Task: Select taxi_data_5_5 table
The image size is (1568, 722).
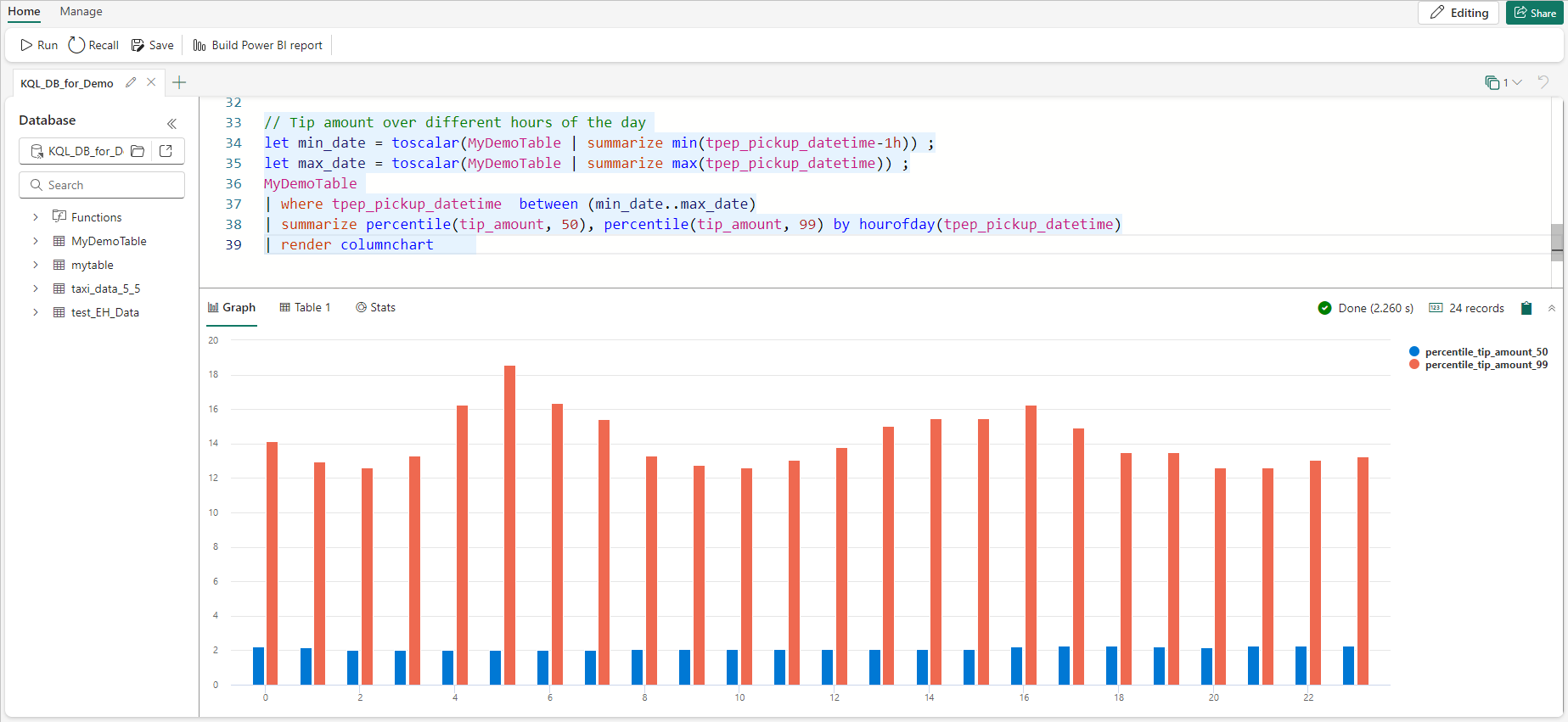Action: coord(105,288)
